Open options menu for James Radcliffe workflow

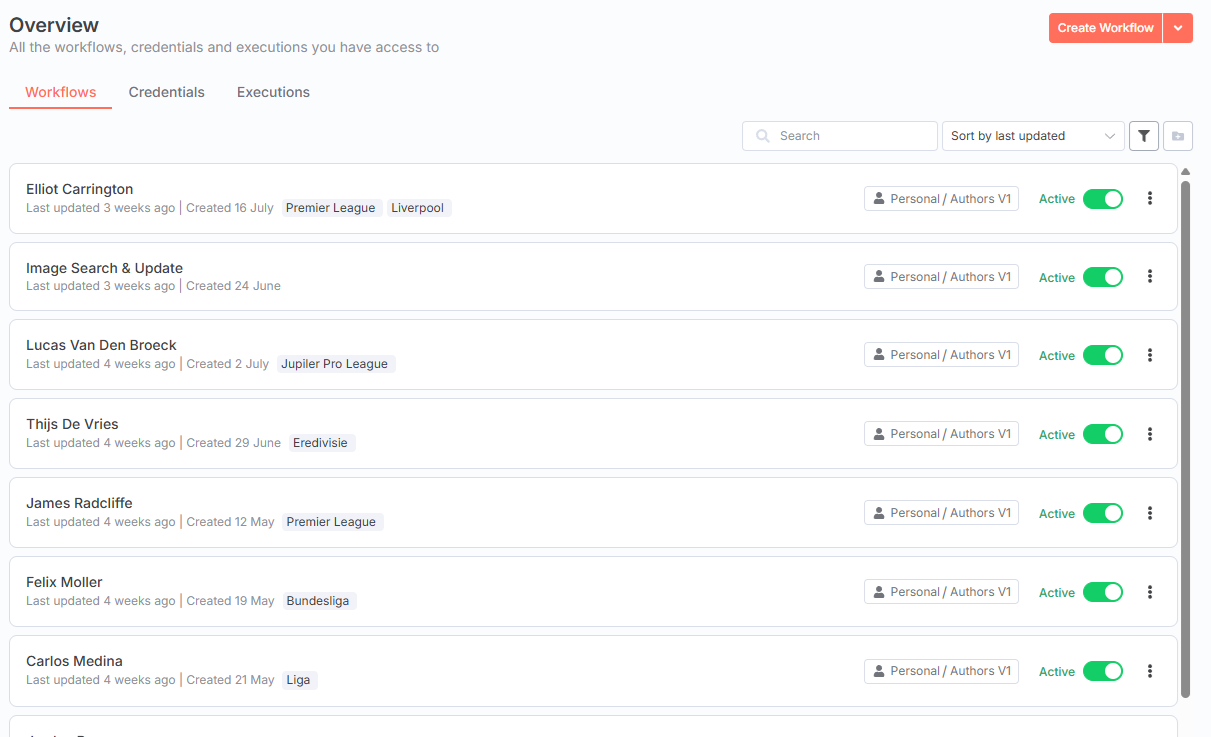(1149, 512)
